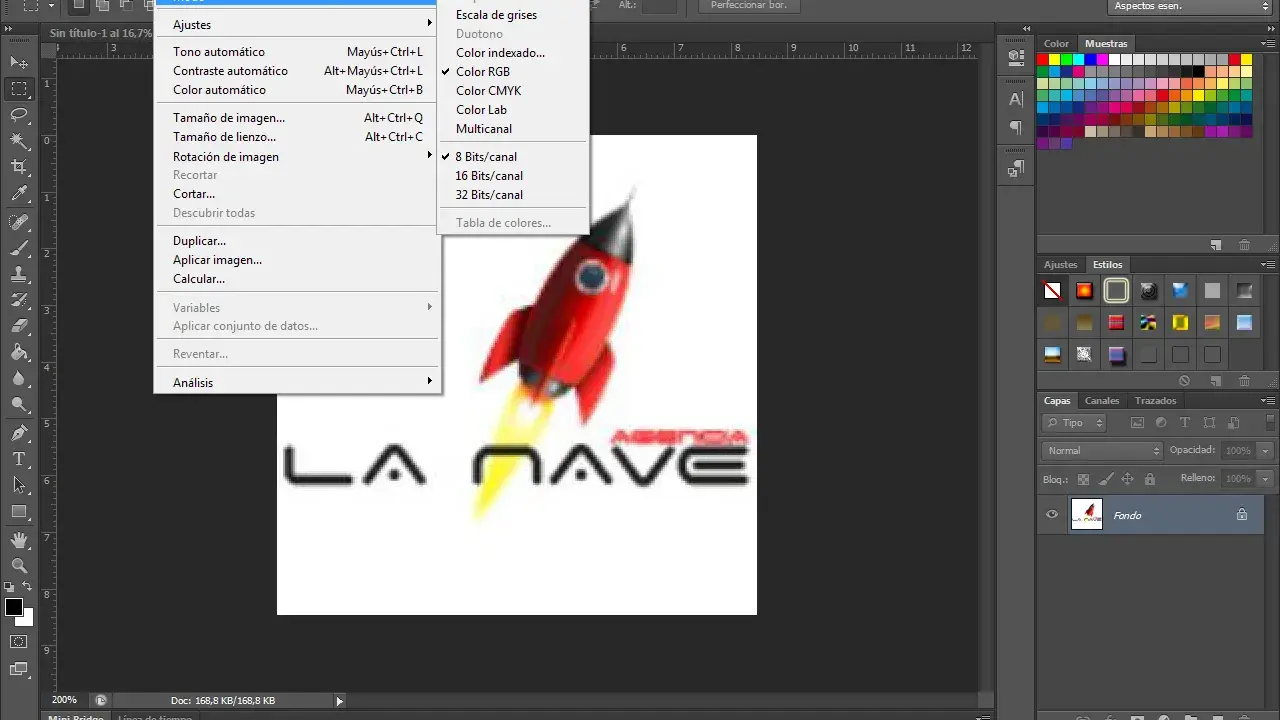This screenshot has height=720, width=1280.
Task: Toggle pixel layer filter
Action: [x=1137, y=423]
